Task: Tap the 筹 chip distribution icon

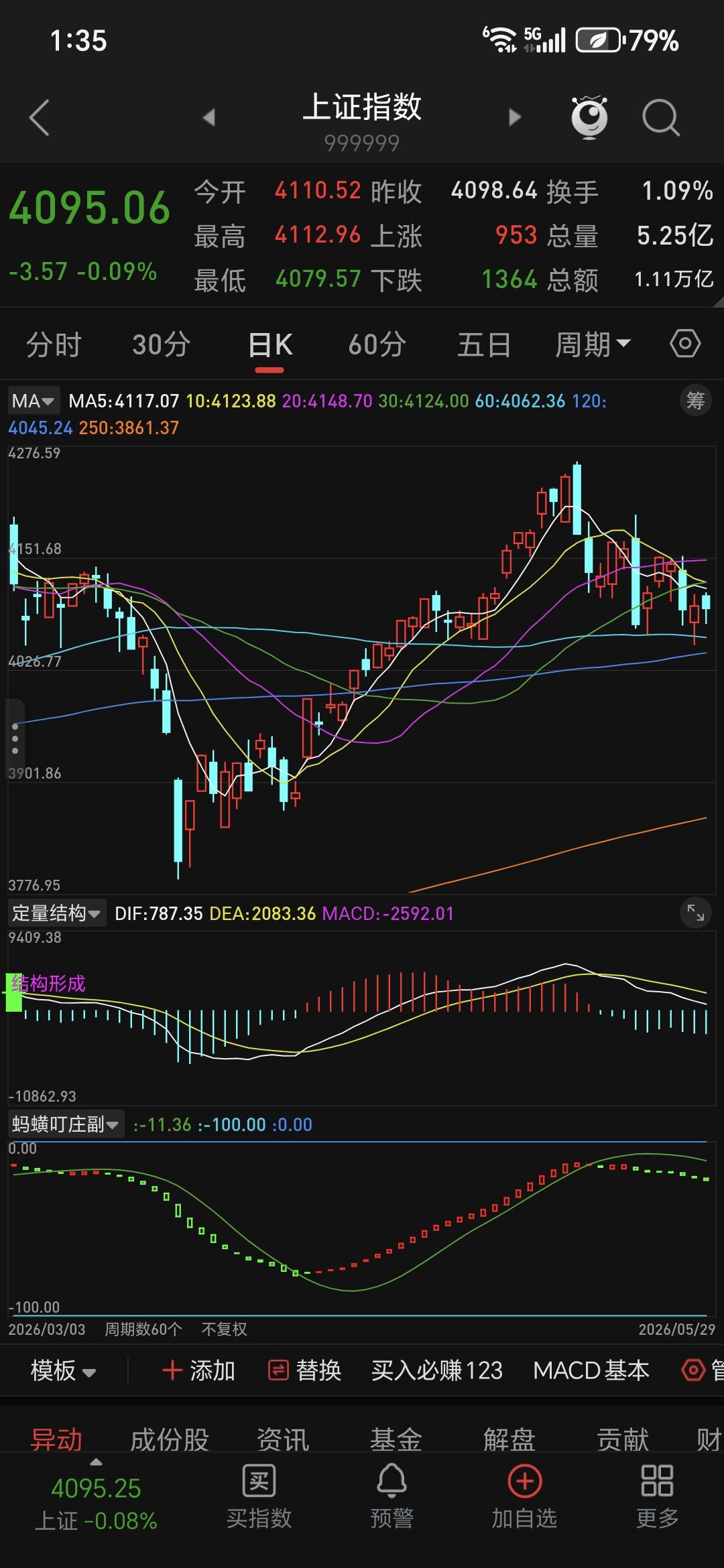Action: 695,401
